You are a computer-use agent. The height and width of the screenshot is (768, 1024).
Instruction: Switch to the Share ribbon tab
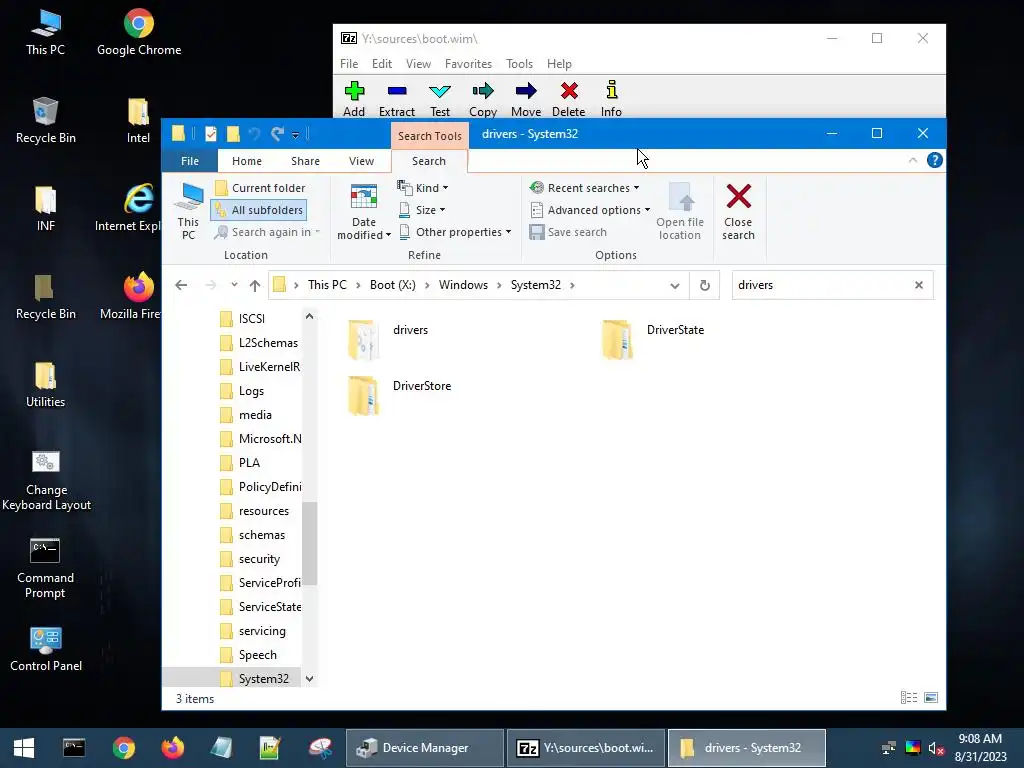click(x=305, y=161)
